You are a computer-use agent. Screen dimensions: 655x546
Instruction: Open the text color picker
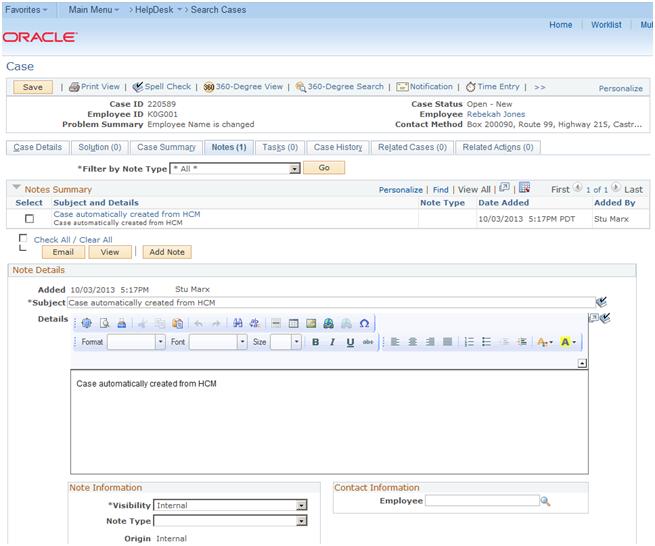click(x=545, y=342)
